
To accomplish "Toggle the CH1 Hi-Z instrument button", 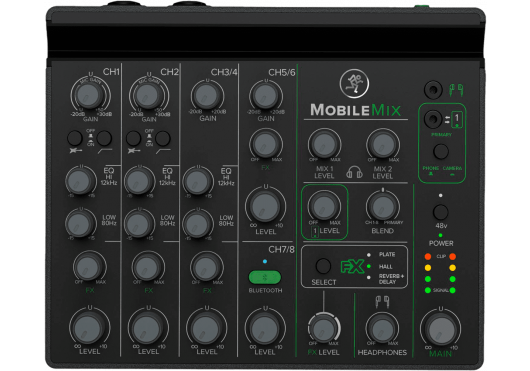I will [x=75, y=138].
